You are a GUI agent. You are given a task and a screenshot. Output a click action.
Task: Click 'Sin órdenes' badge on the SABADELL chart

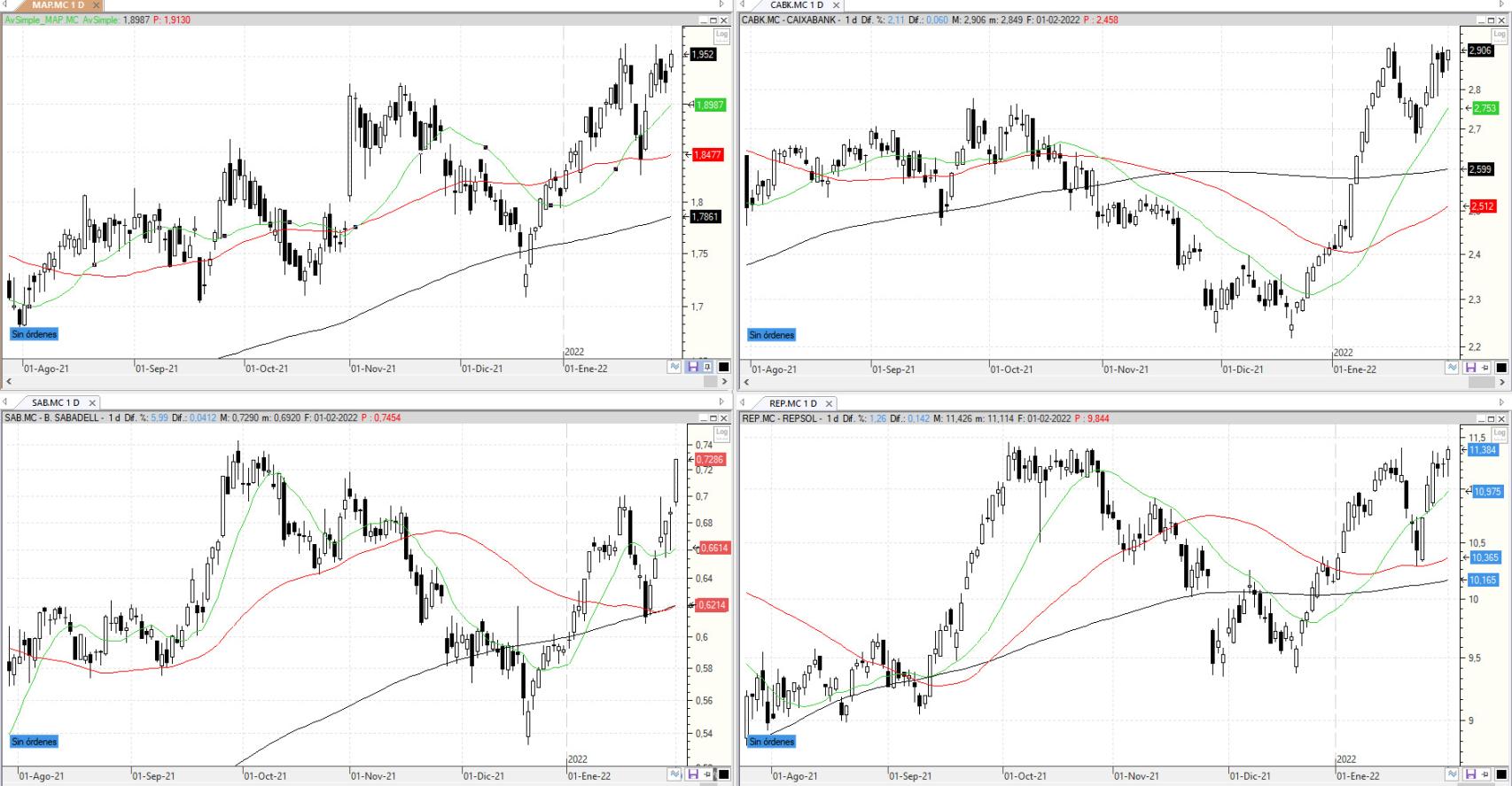[35, 742]
